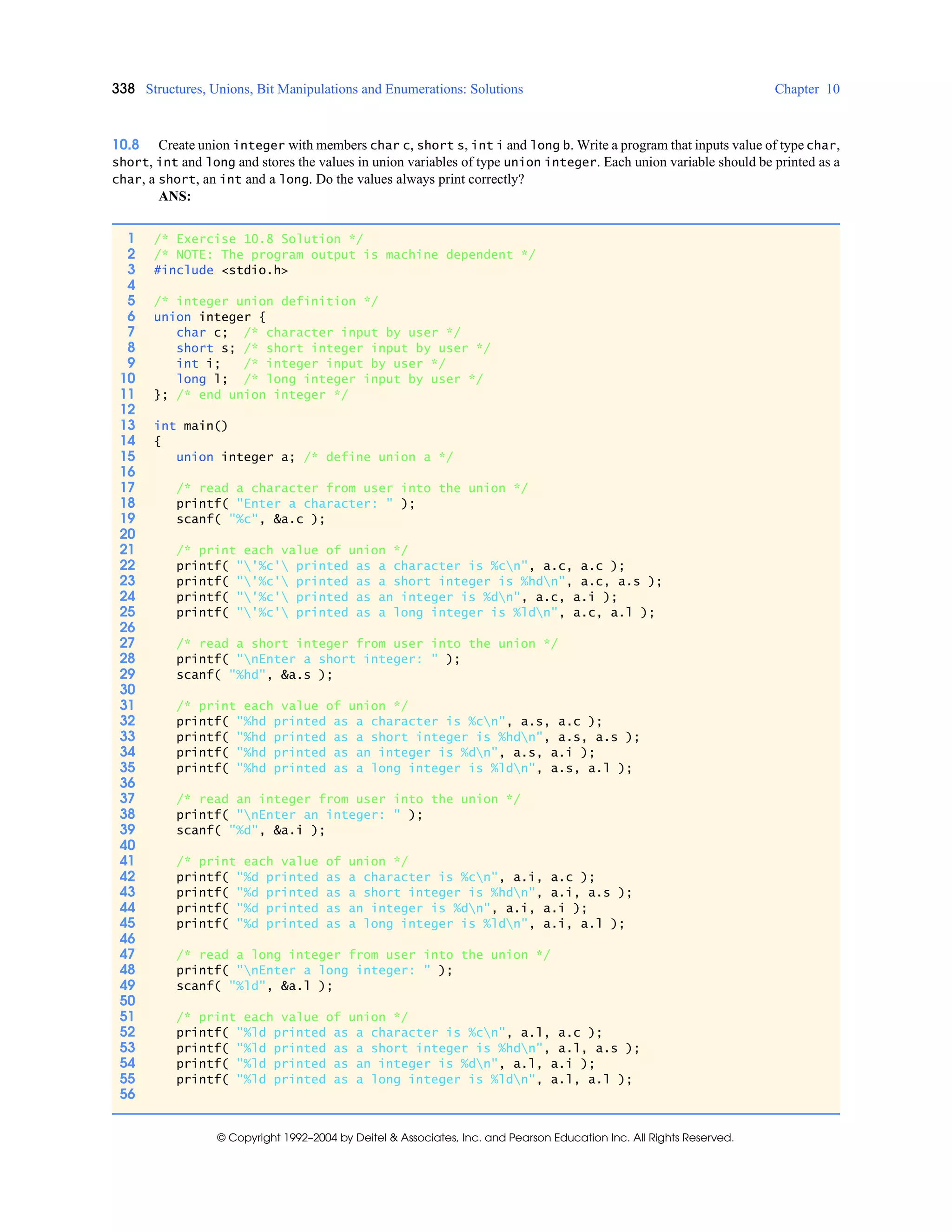The width and height of the screenshot is (952, 1232).
Task: Click comment '/* end union integer */'
Action: [262, 395]
